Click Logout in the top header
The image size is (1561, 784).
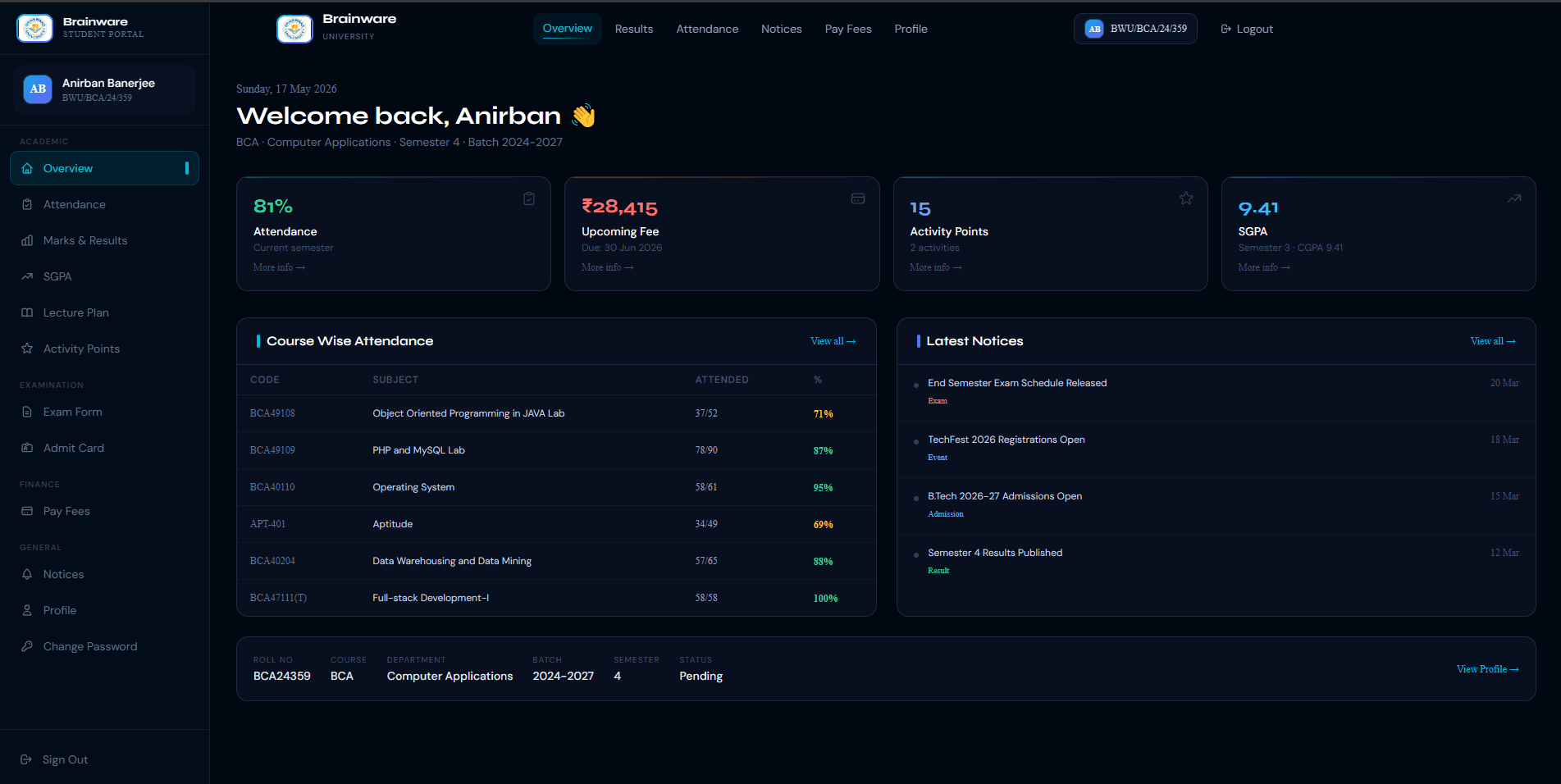(x=1247, y=29)
